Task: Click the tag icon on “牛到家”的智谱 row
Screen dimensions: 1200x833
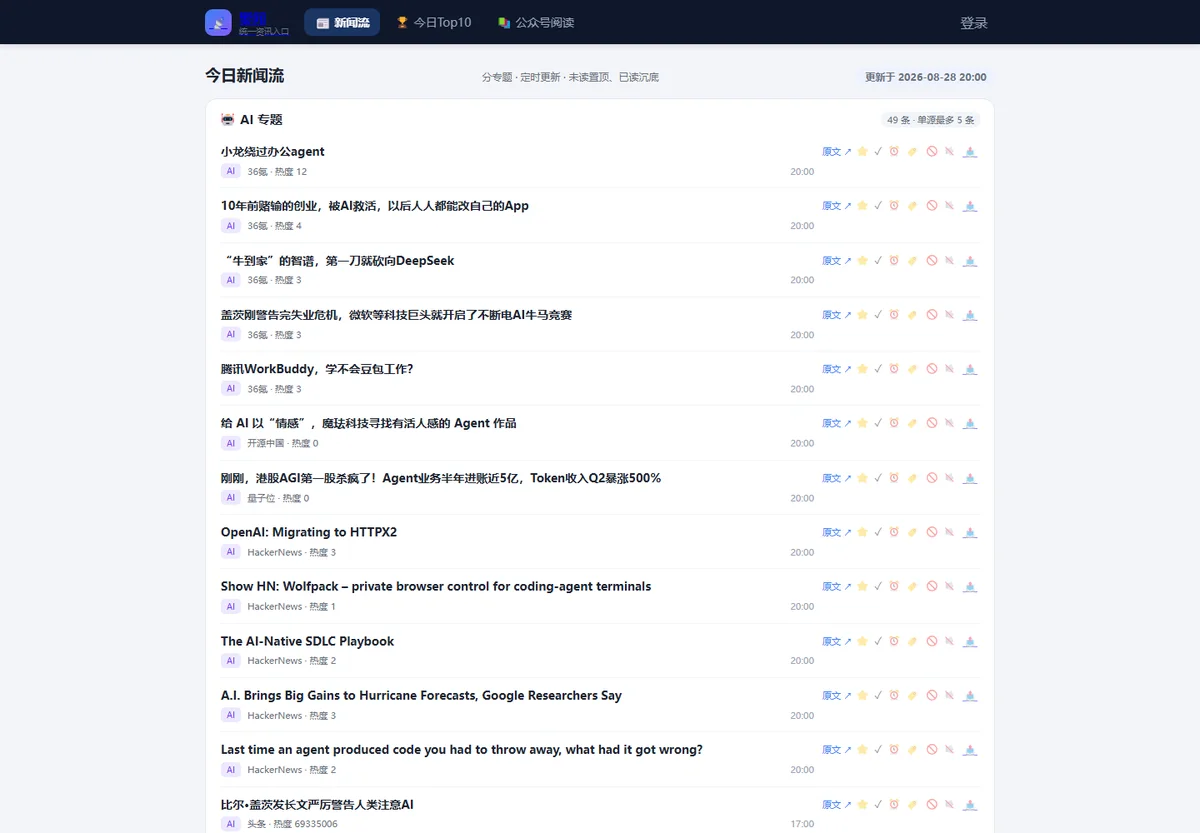Action: 912,261
